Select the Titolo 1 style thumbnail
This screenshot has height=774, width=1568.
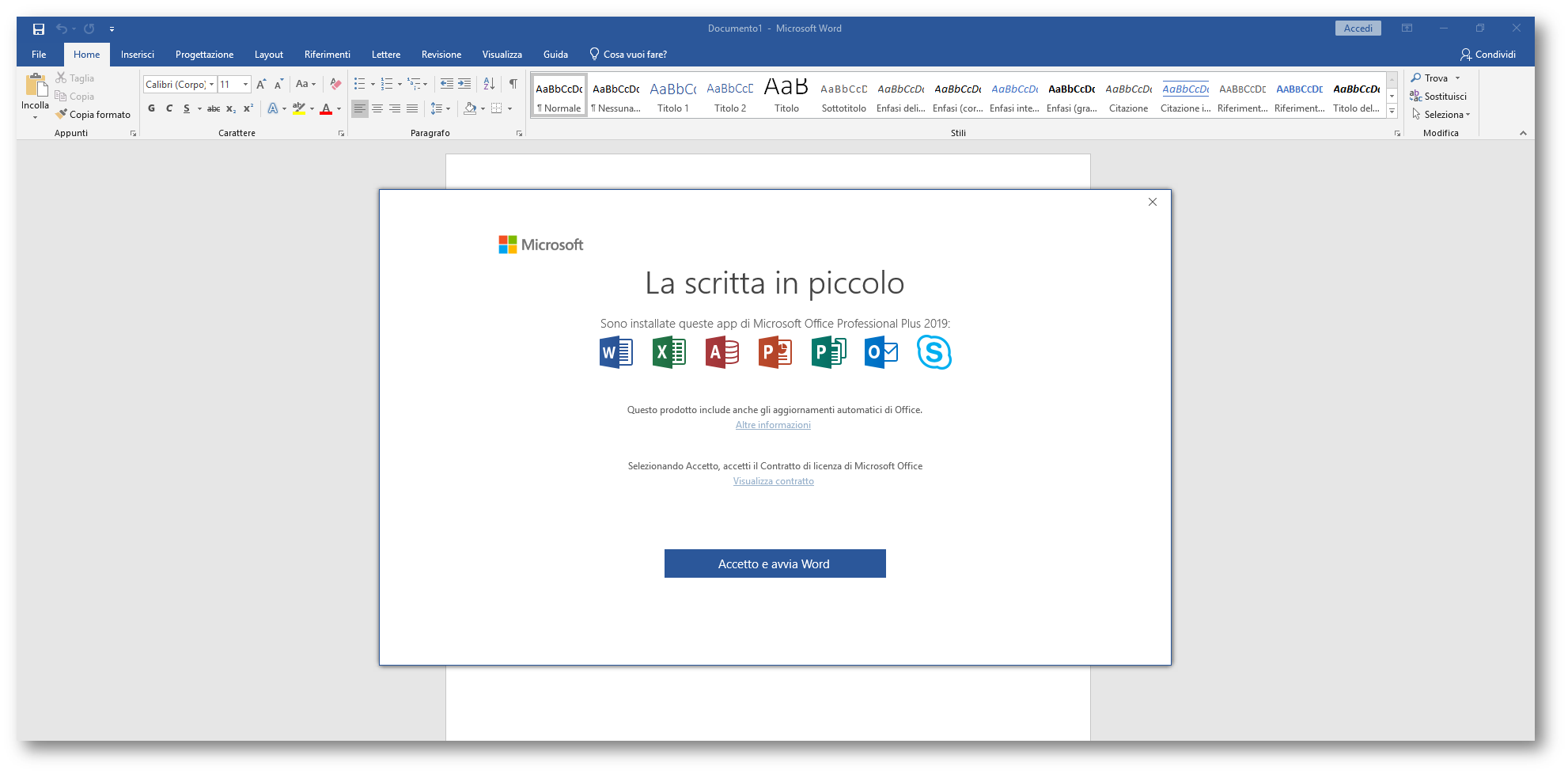tap(673, 97)
